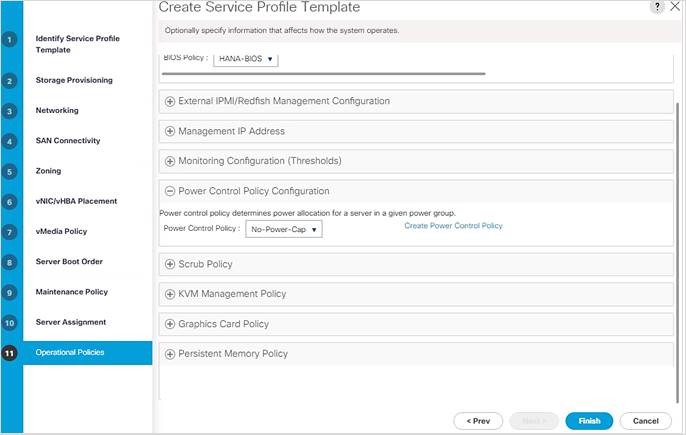Viewport: 686px width, 435px height.
Task: Open Create Power Control Policy link
Action: point(453,226)
